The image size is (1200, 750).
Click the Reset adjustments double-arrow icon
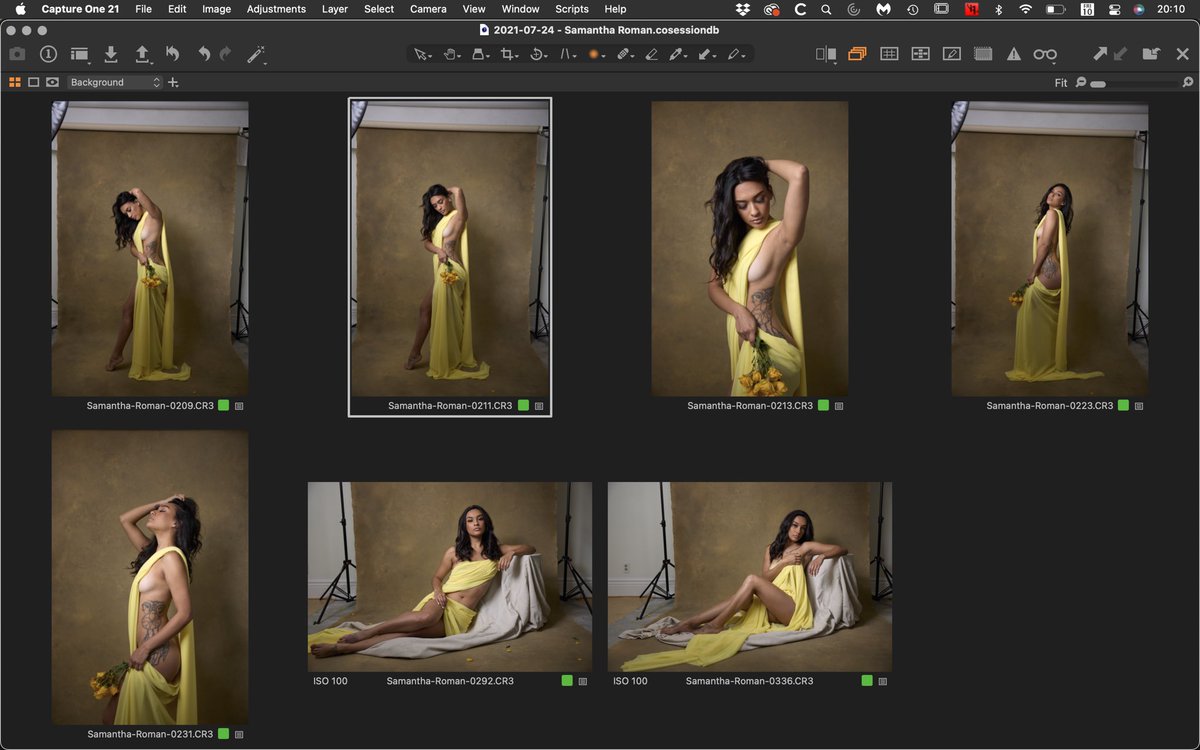pyautogui.click(x=172, y=54)
